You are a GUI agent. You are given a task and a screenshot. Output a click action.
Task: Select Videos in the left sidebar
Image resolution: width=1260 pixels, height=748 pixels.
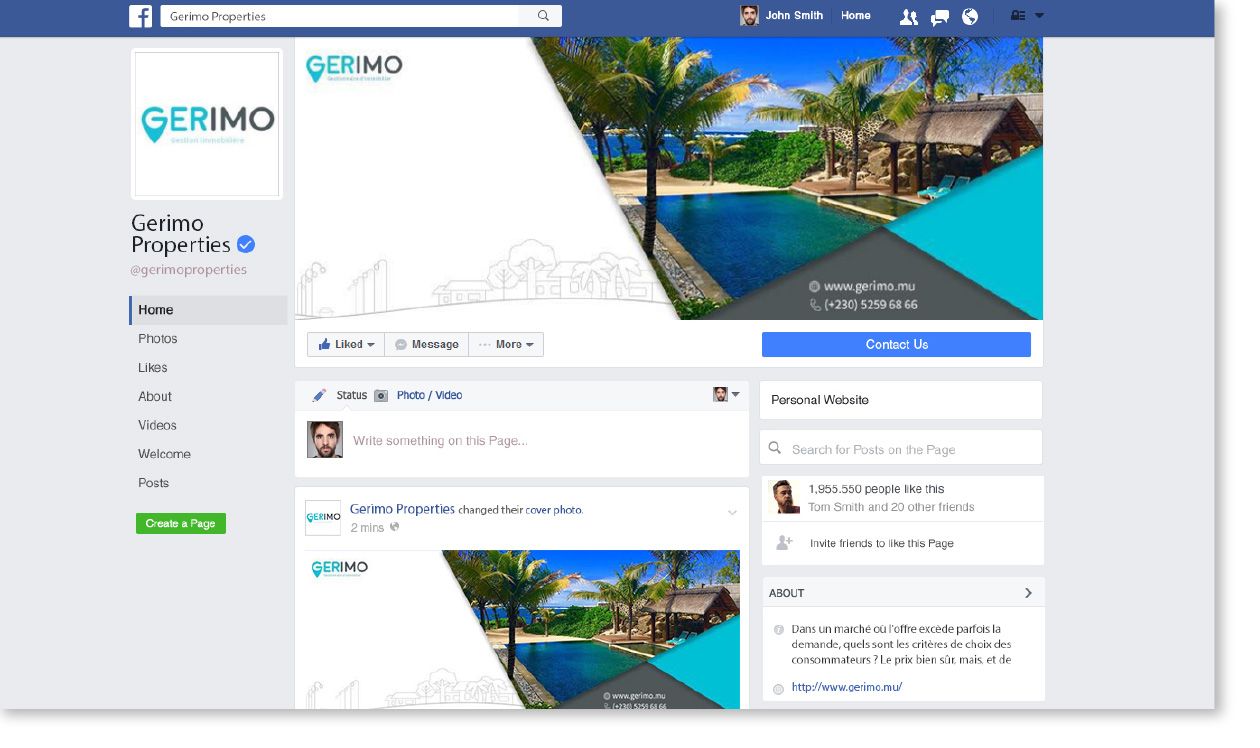click(158, 425)
